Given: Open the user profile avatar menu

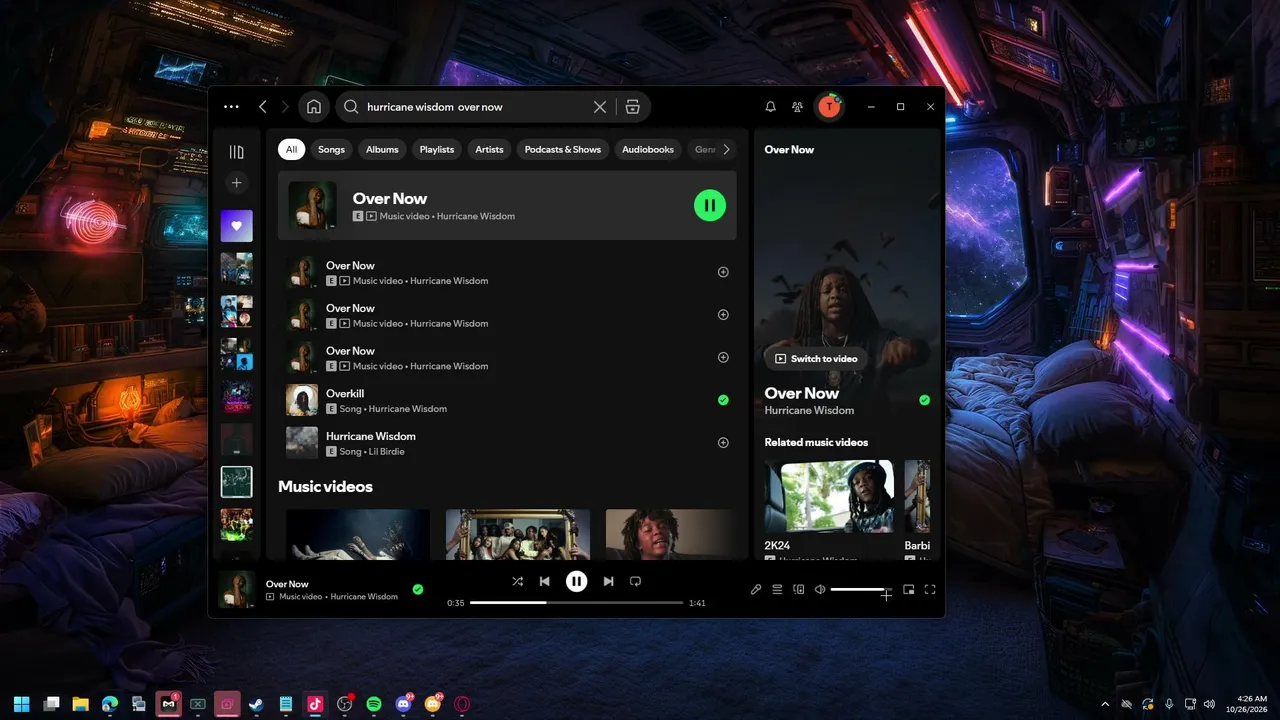Looking at the screenshot, I should click(829, 107).
